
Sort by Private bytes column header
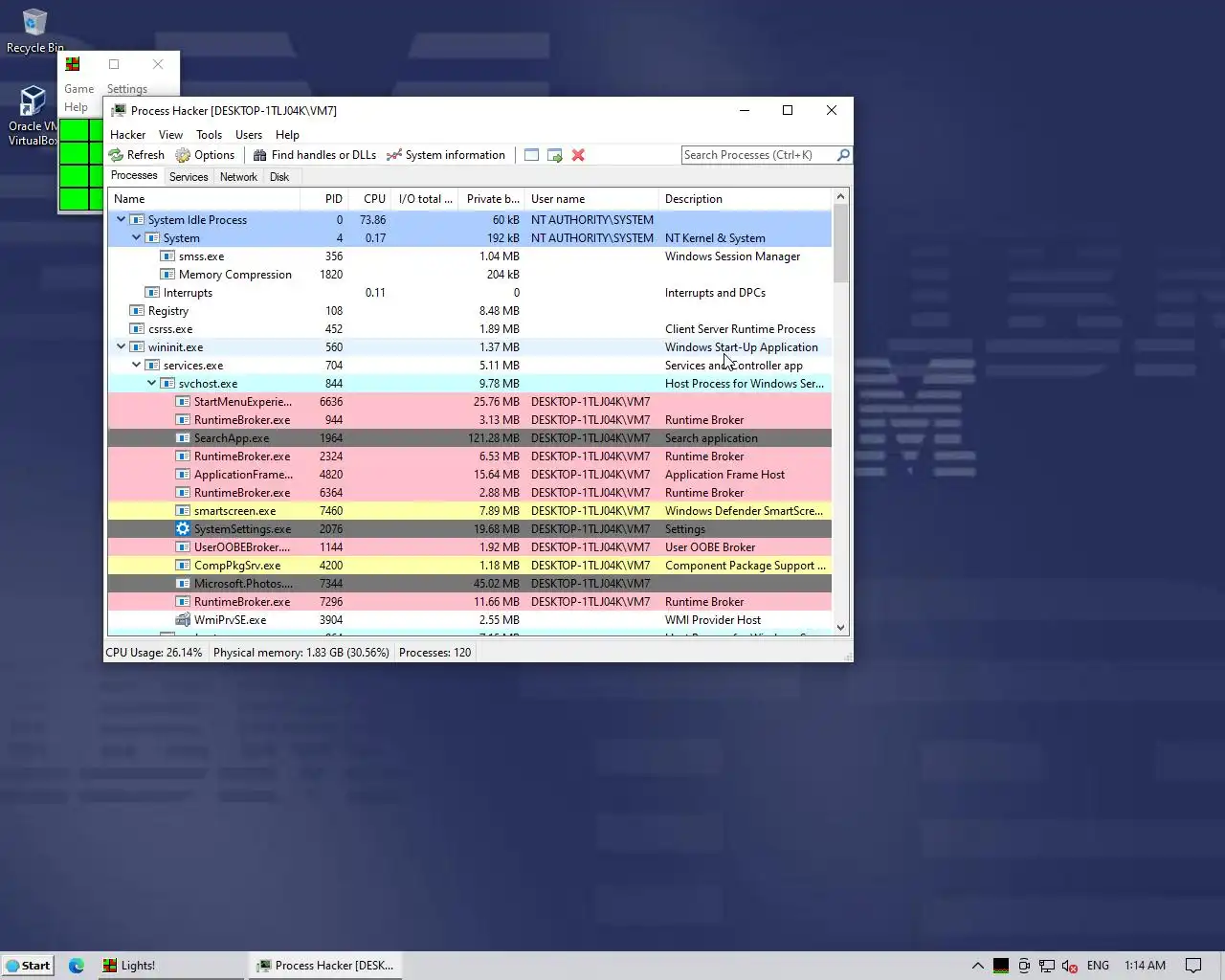coord(492,199)
